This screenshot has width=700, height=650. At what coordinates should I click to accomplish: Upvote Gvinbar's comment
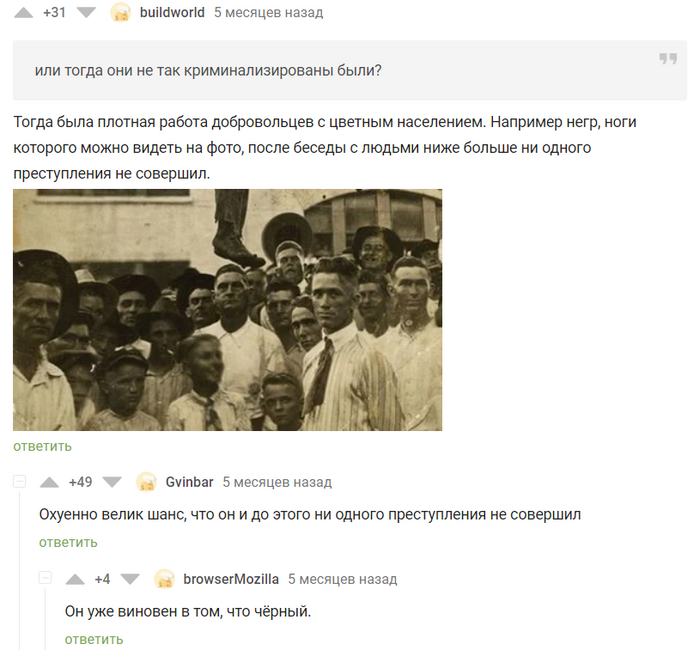49,482
